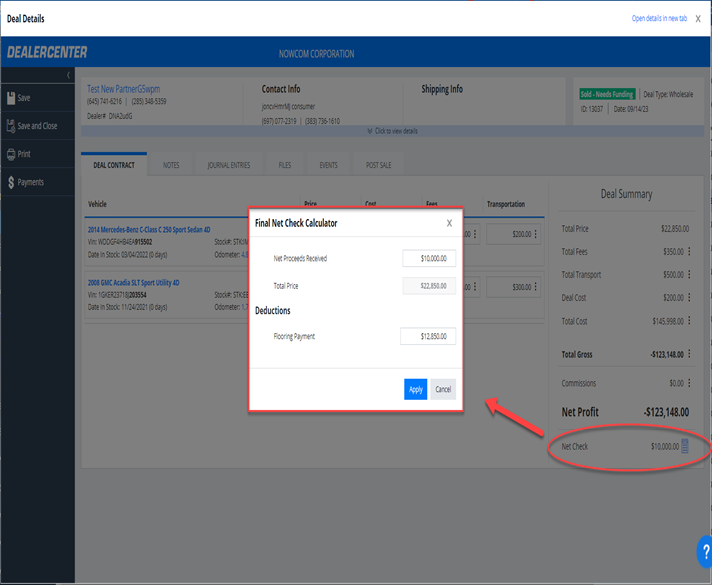Click the Print printer icon
Screen dimensions: 712x585
11,154
